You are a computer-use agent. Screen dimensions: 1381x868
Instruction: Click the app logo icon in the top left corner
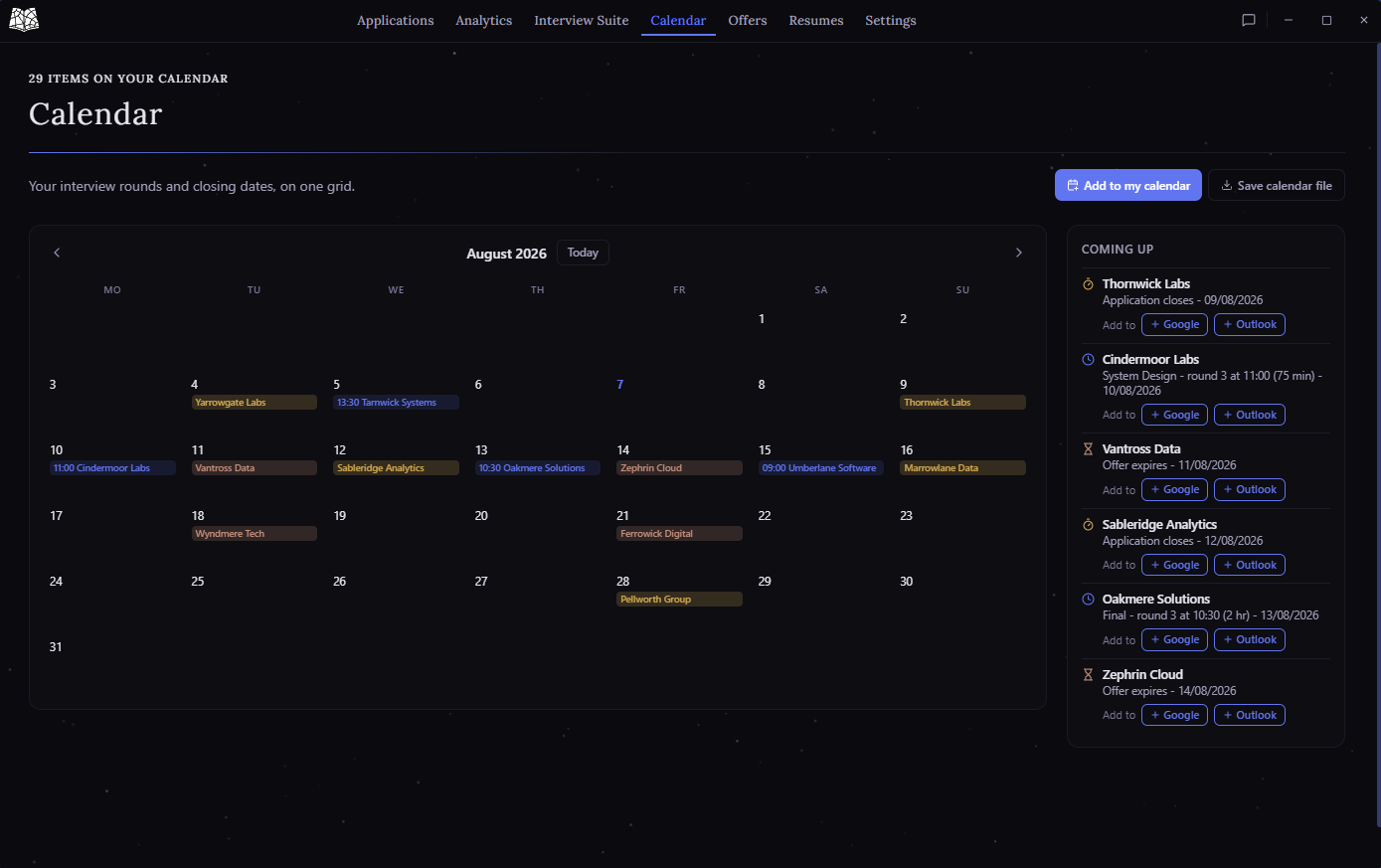tap(24, 20)
